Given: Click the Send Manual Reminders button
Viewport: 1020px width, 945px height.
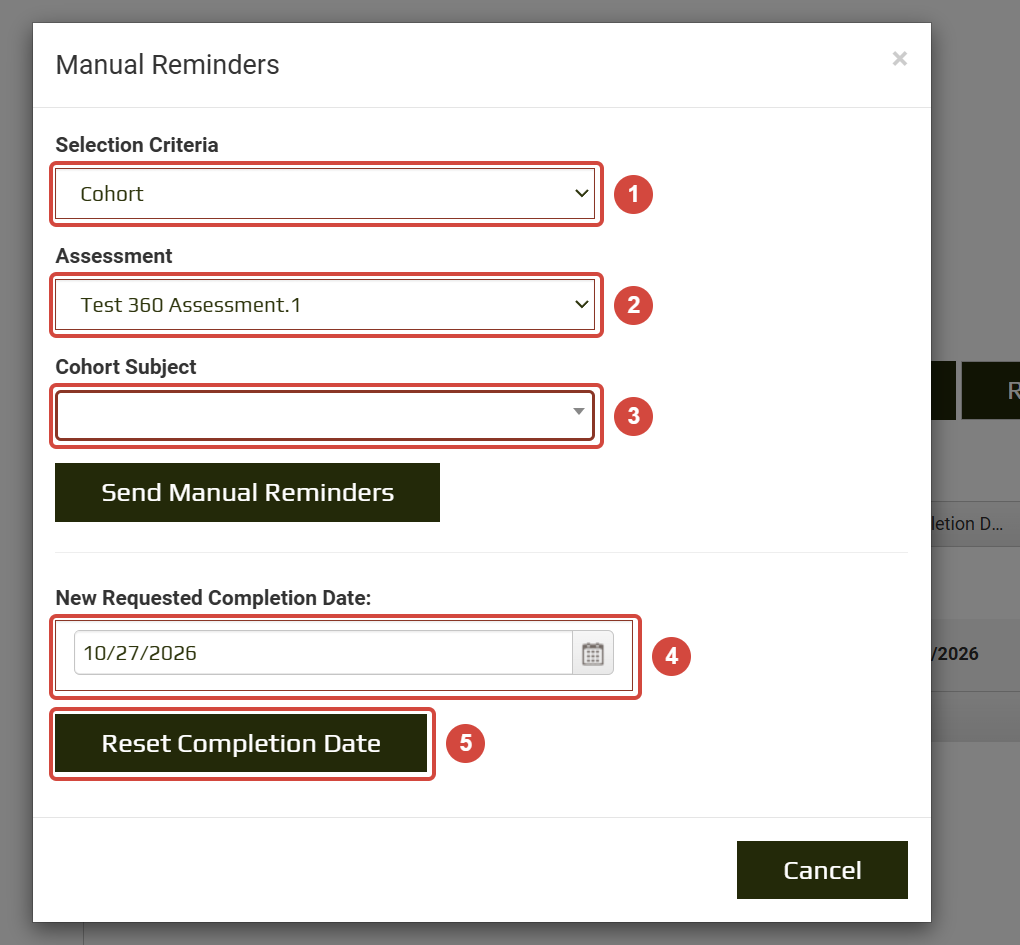Looking at the screenshot, I should [247, 492].
